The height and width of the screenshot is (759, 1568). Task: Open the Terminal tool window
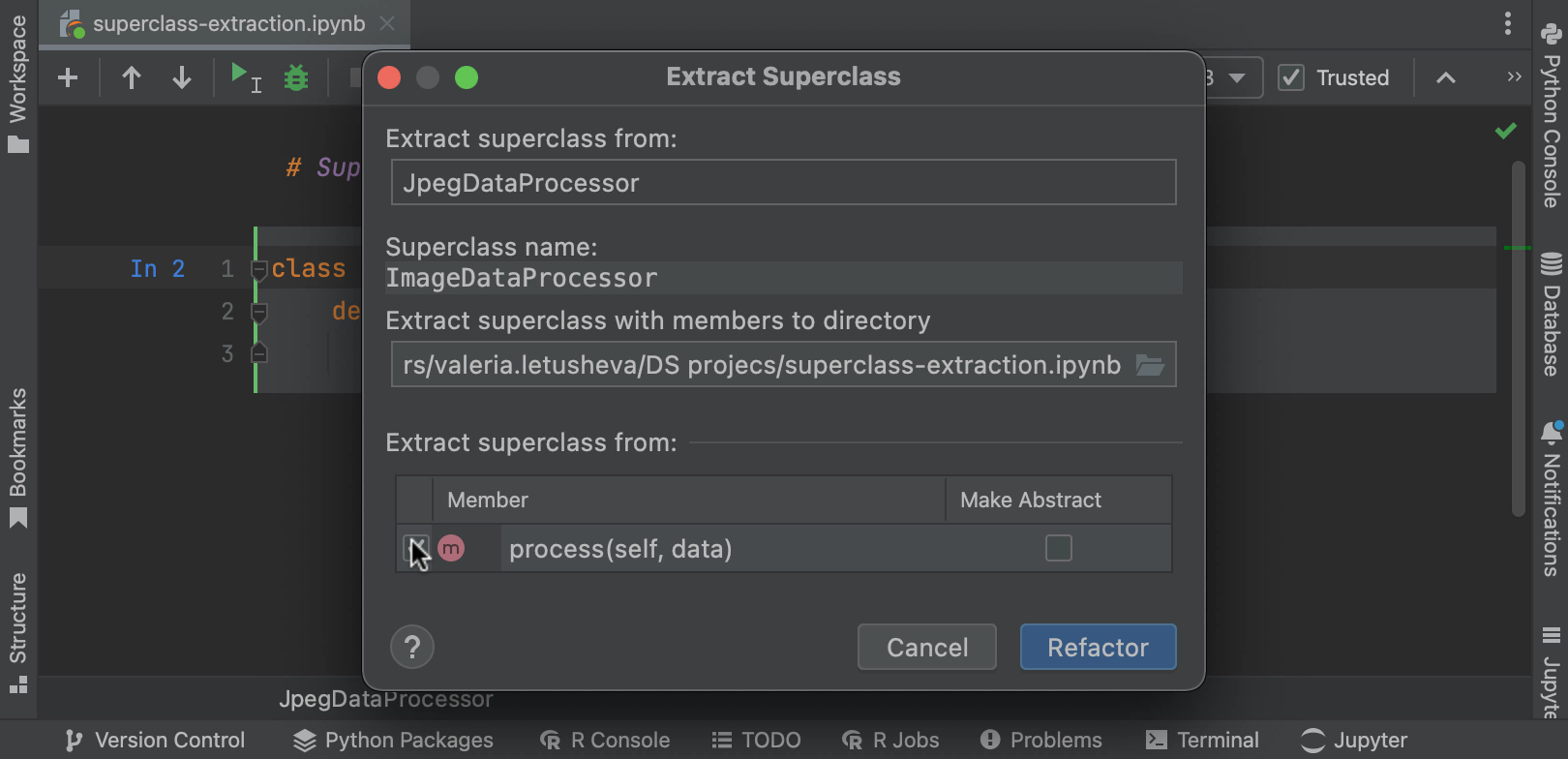[1202, 741]
